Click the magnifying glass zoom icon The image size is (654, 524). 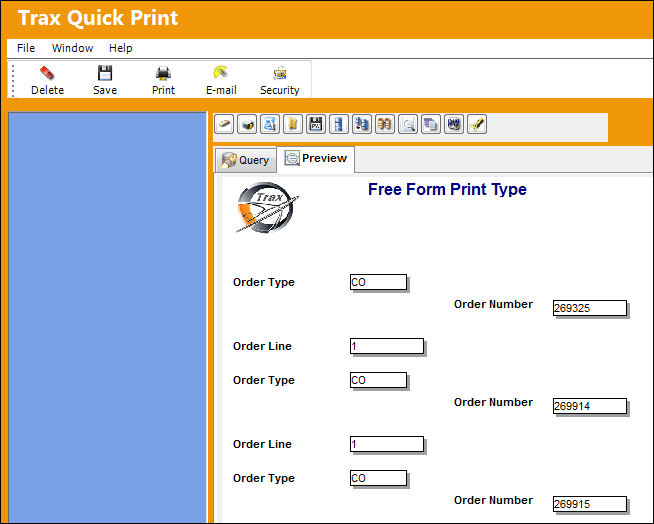408,124
